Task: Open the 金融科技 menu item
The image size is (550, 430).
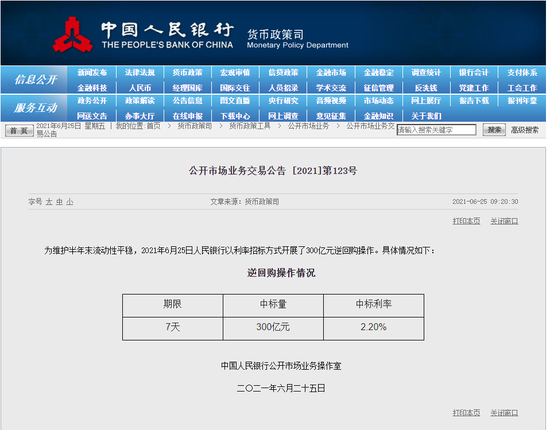Action: pos(92,88)
